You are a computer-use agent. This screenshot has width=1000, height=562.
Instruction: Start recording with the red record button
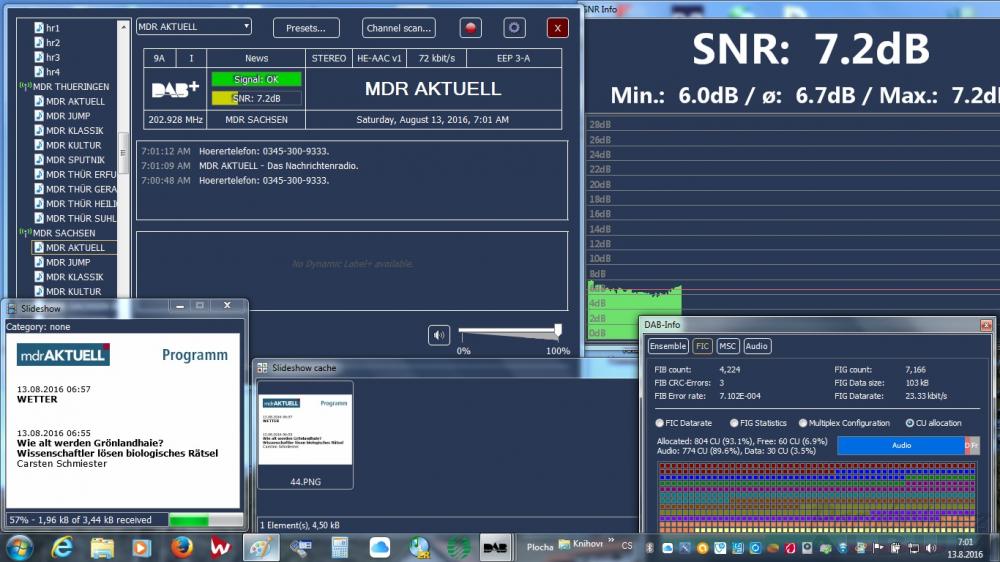pyautogui.click(x=471, y=28)
